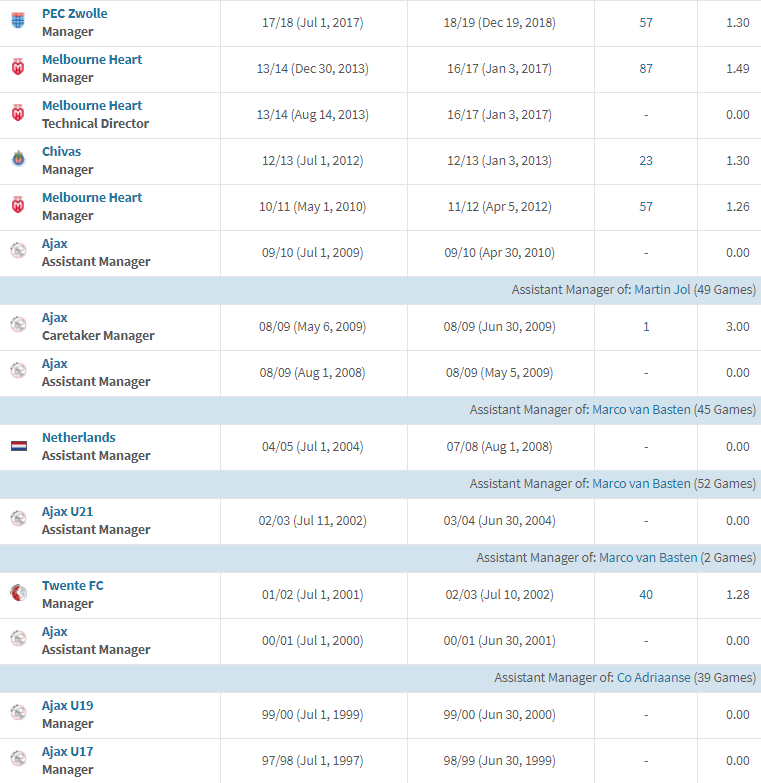Image resolution: width=761 pixels, height=783 pixels.
Task: Click the 40 matches link for Twente FC
Action: click(646, 595)
